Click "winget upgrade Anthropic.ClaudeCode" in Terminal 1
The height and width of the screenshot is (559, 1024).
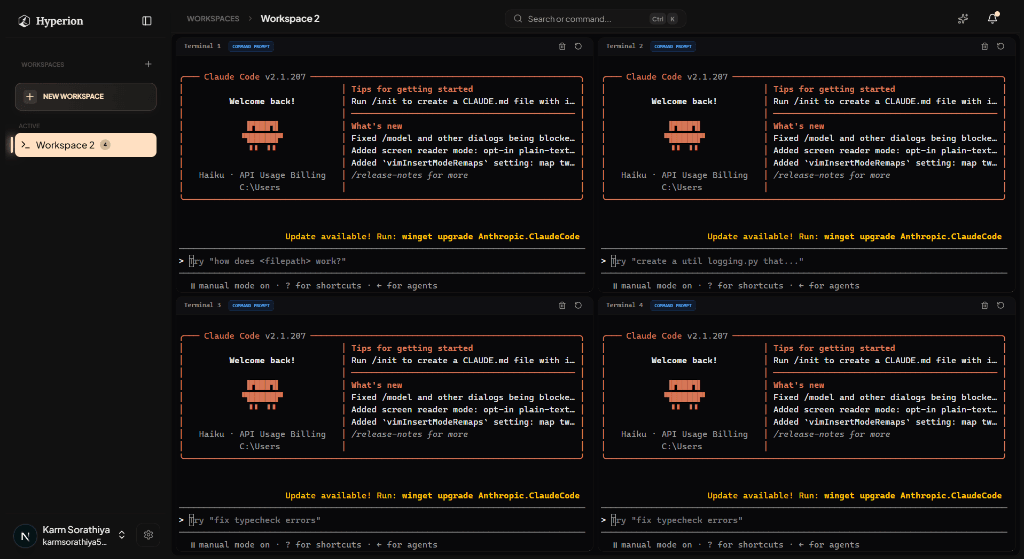490,236
